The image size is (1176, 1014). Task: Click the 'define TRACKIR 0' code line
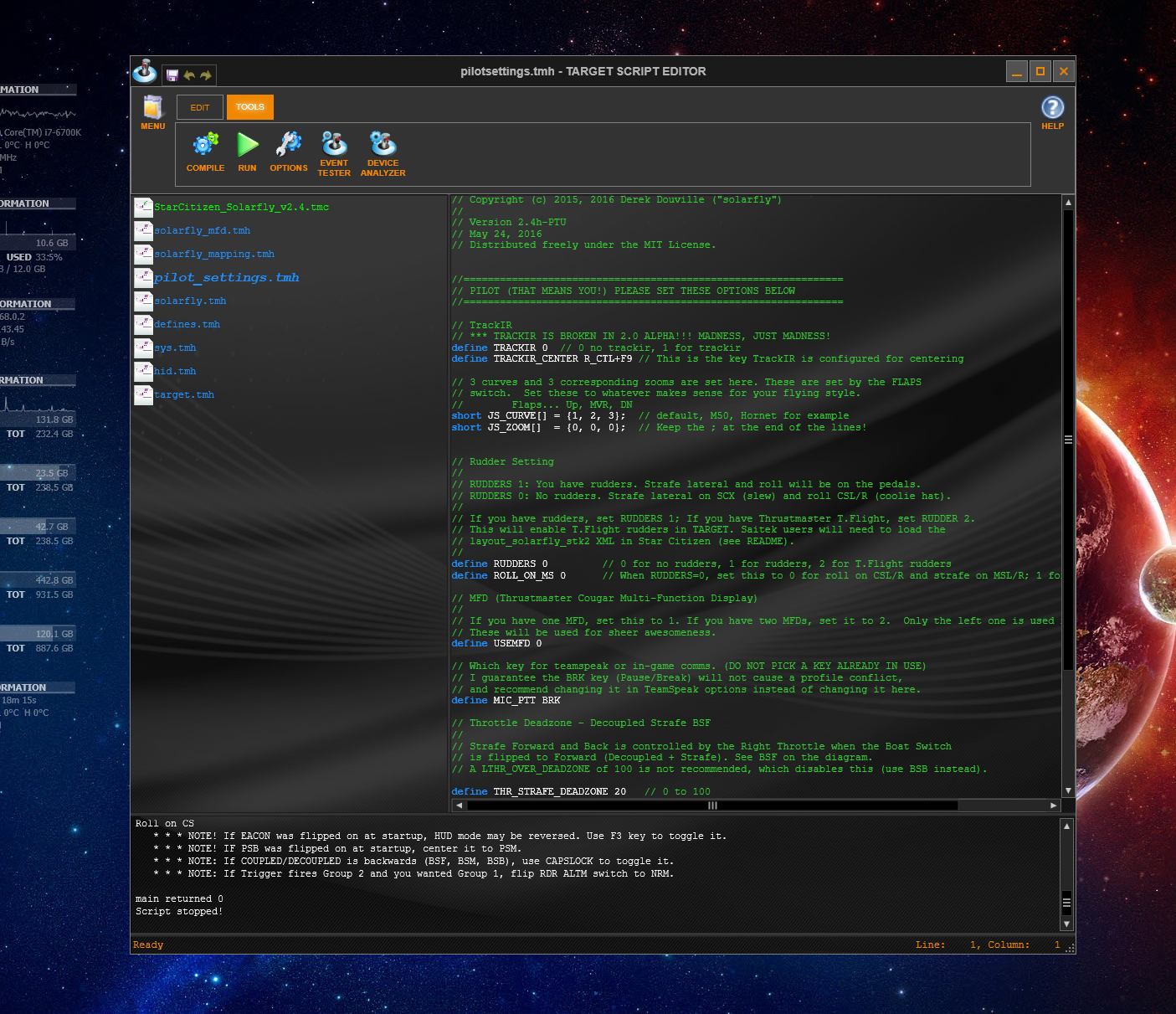596,347
